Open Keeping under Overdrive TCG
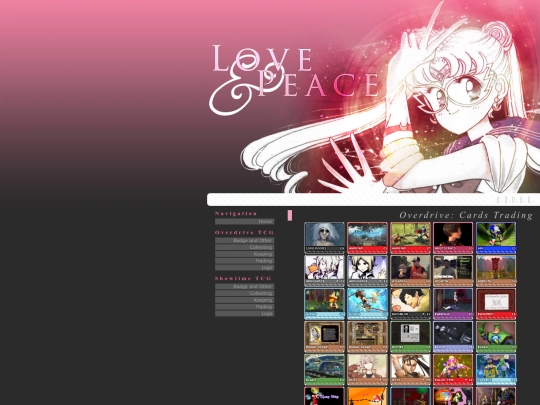This screenshot has height=405, width=540. tap(245, 254)
